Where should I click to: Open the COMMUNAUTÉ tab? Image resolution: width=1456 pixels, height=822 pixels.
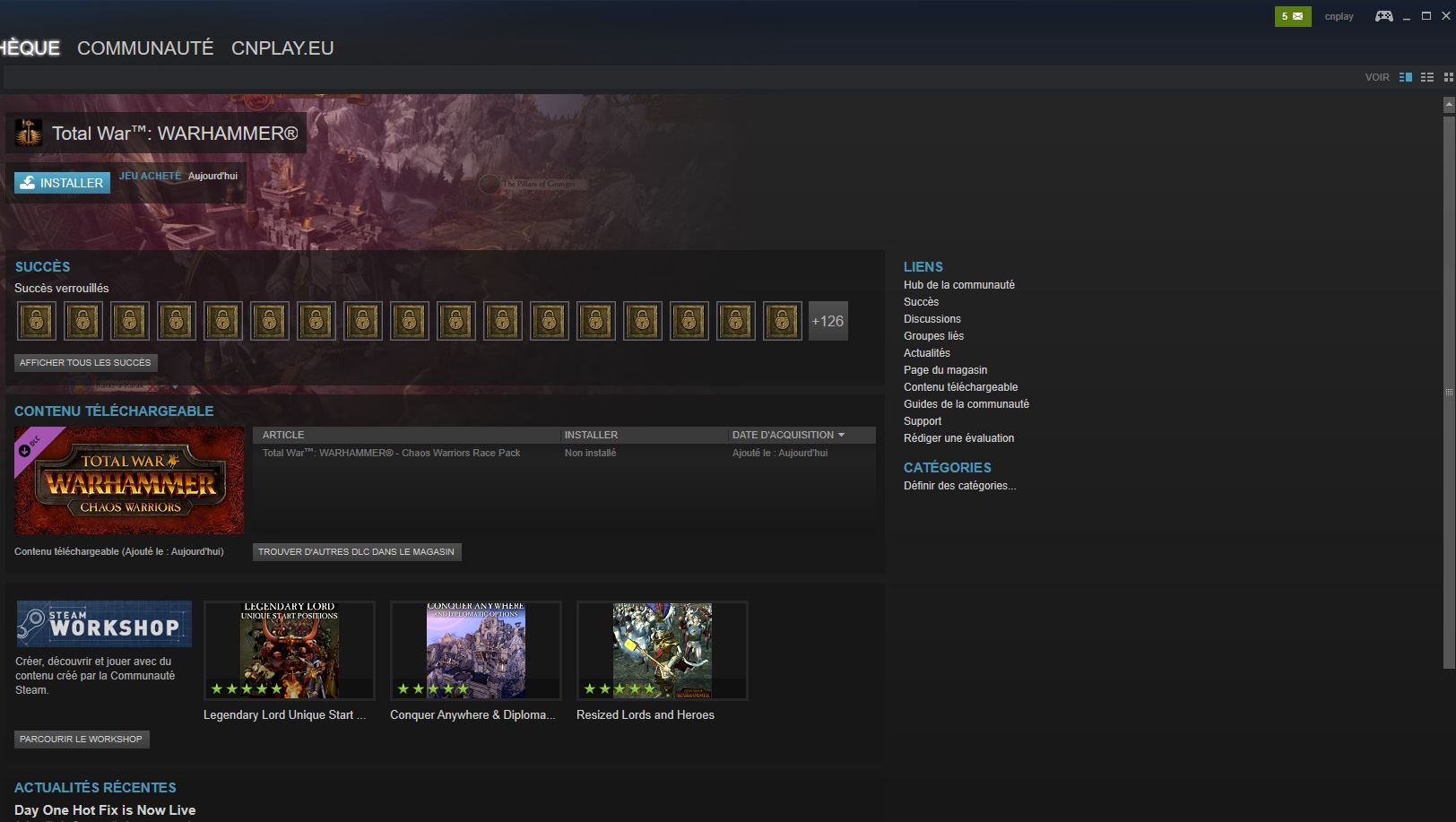pyautogui.click(x=145, y=48)
